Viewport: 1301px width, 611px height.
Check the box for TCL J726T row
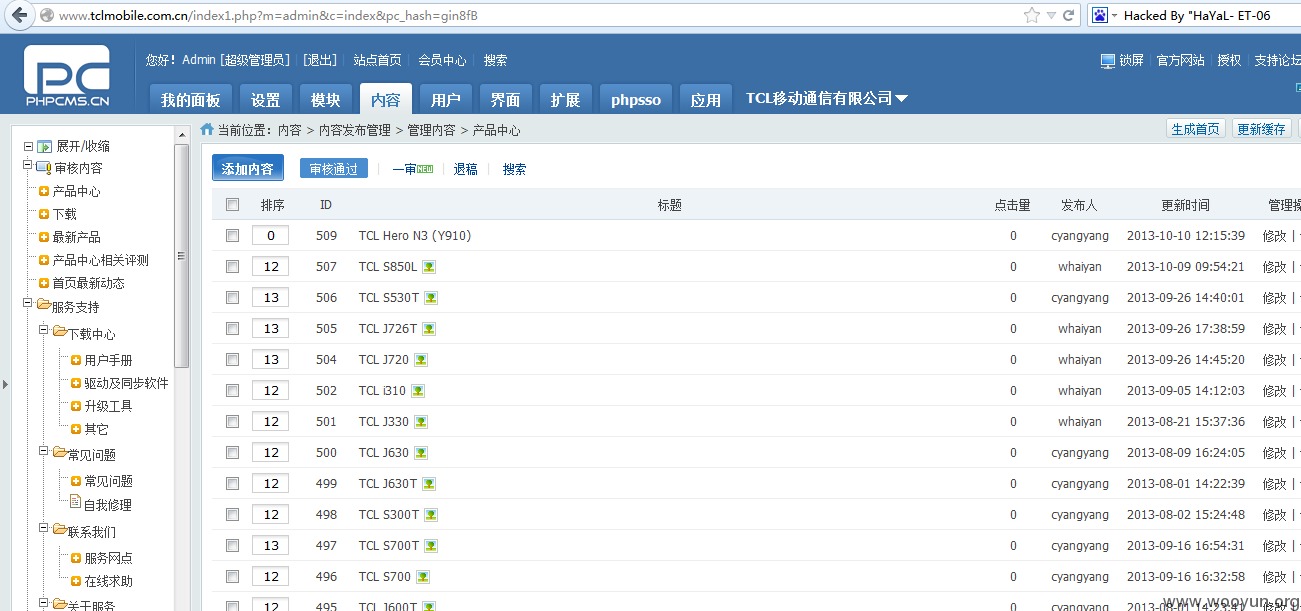pyautogui.click(x=233, y=329)
